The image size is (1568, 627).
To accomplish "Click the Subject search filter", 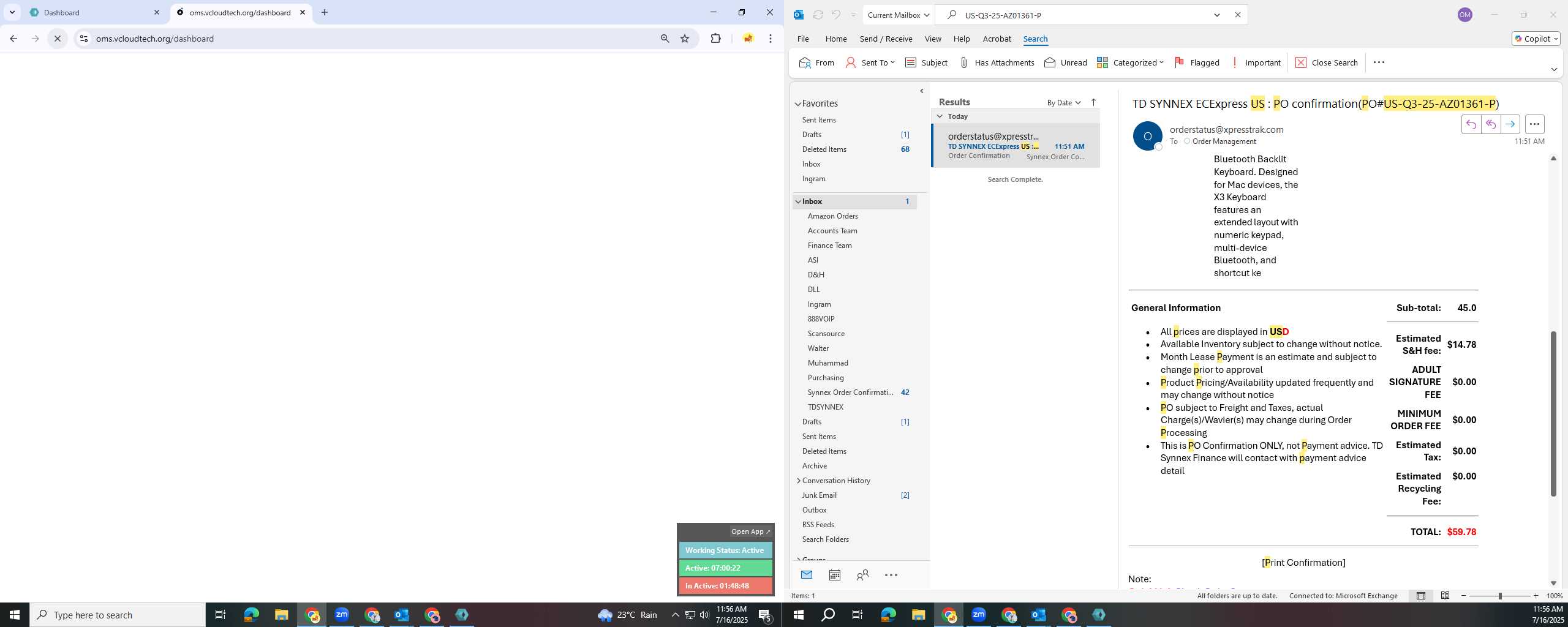I will click(926, 62).
